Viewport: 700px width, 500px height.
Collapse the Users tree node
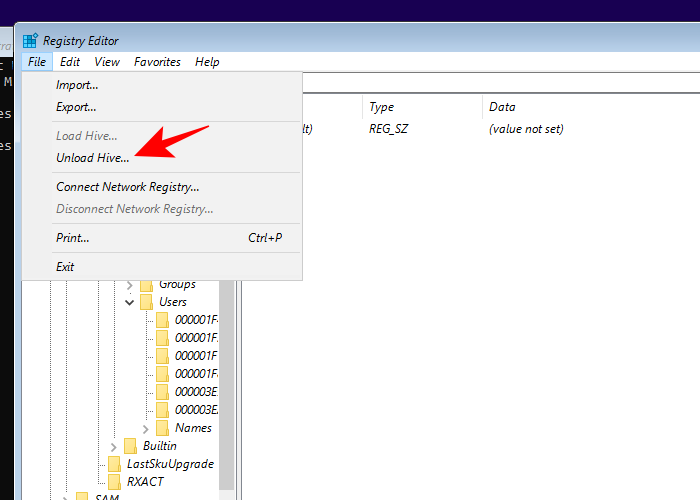[130, 302]
